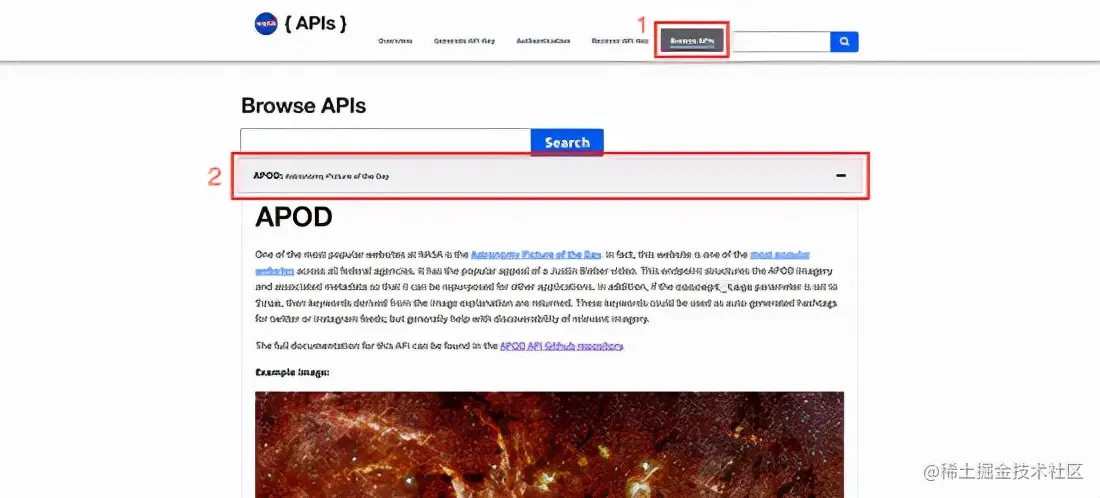The image size is (1100, 498).
Task: Click the Browse APIs page heading
Action: 304,106
